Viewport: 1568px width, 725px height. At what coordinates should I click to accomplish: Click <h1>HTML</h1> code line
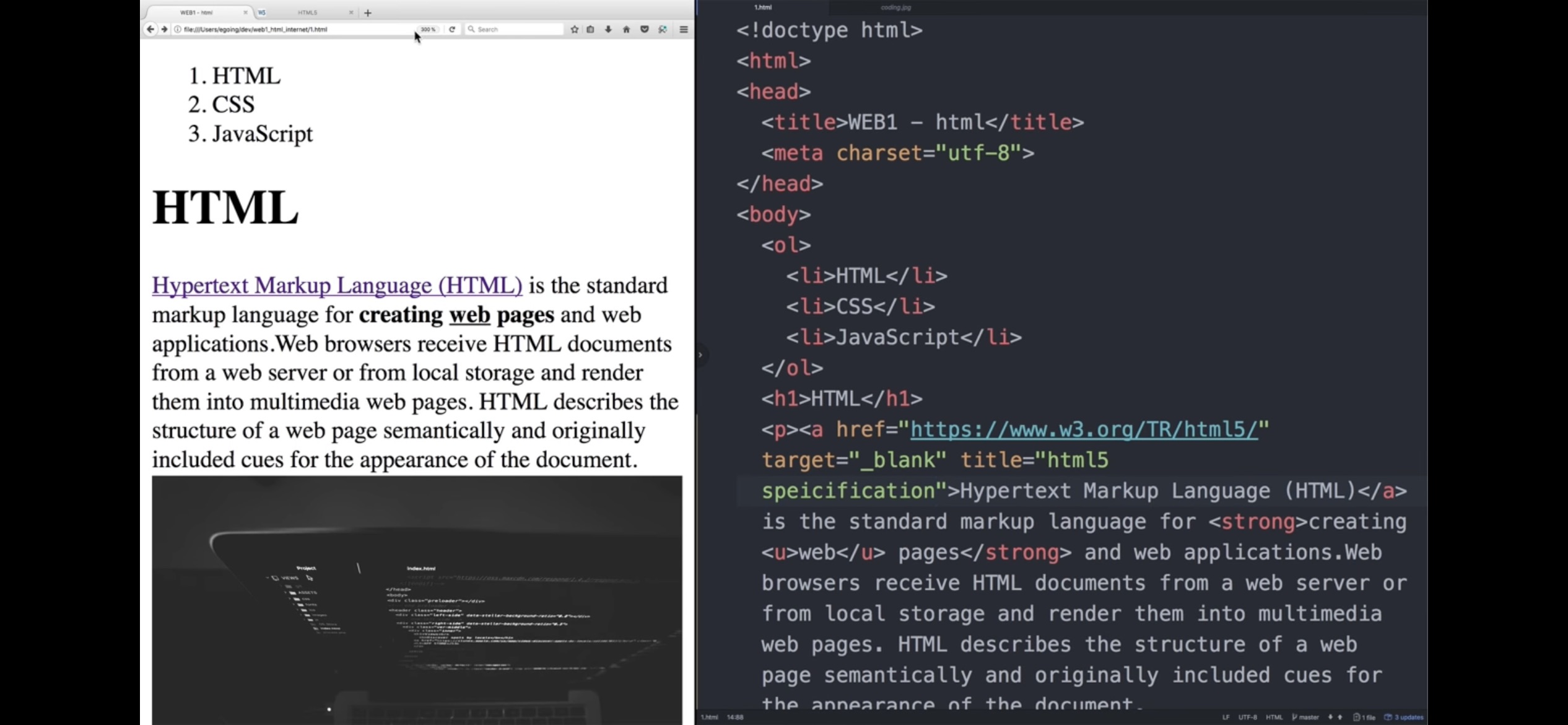(842, 398)
